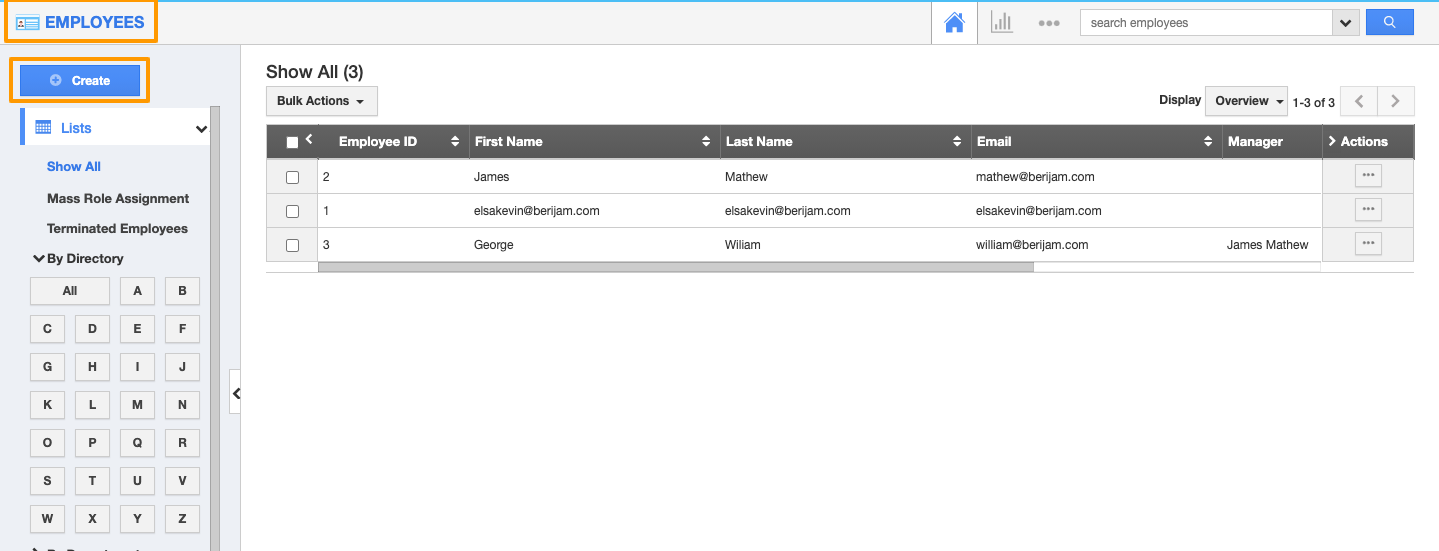This screenshot has width=1439, height=551.
Task: Open the reports bar chart icon
Action: (x=1001, y=22)
